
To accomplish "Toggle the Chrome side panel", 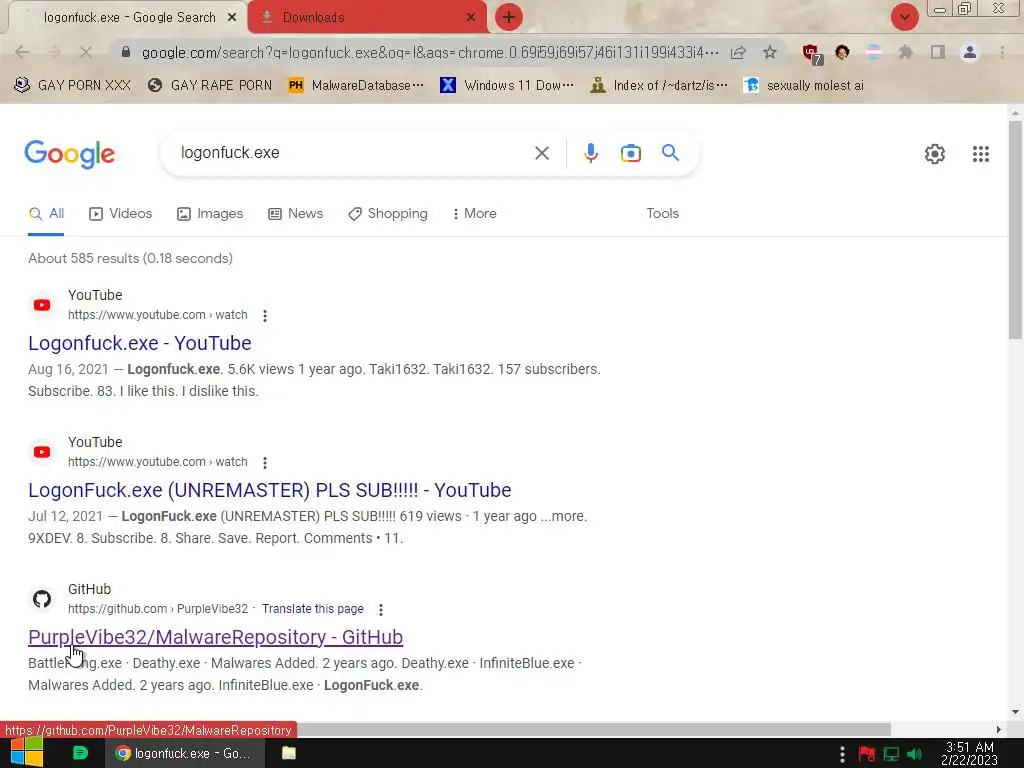I will (x=938, y=52).
